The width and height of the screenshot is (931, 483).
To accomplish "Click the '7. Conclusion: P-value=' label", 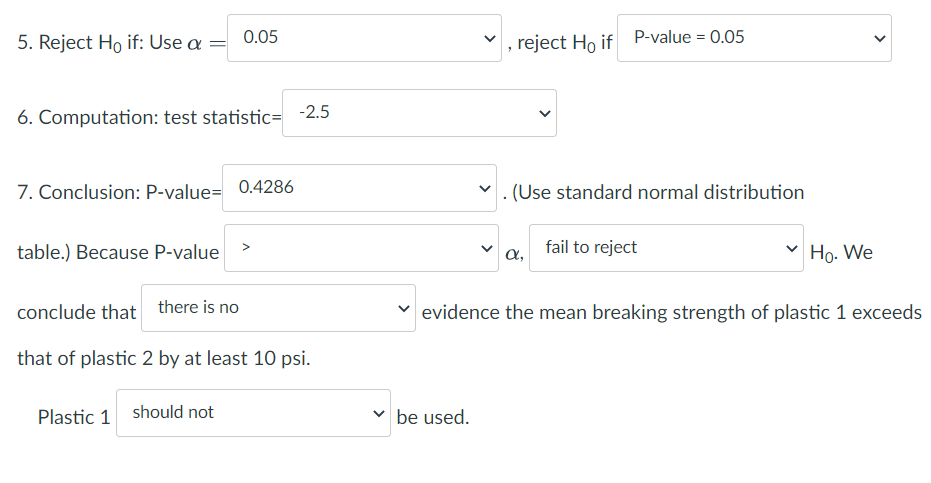I will 118,192.
